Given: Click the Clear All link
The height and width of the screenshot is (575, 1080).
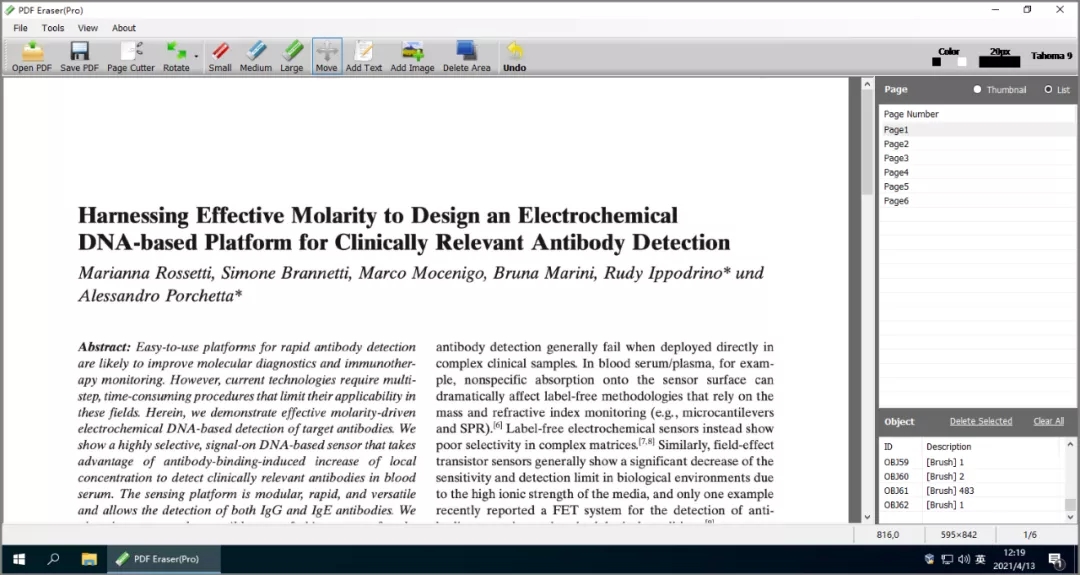Looking at the screenshot, I should (1048, 421).
